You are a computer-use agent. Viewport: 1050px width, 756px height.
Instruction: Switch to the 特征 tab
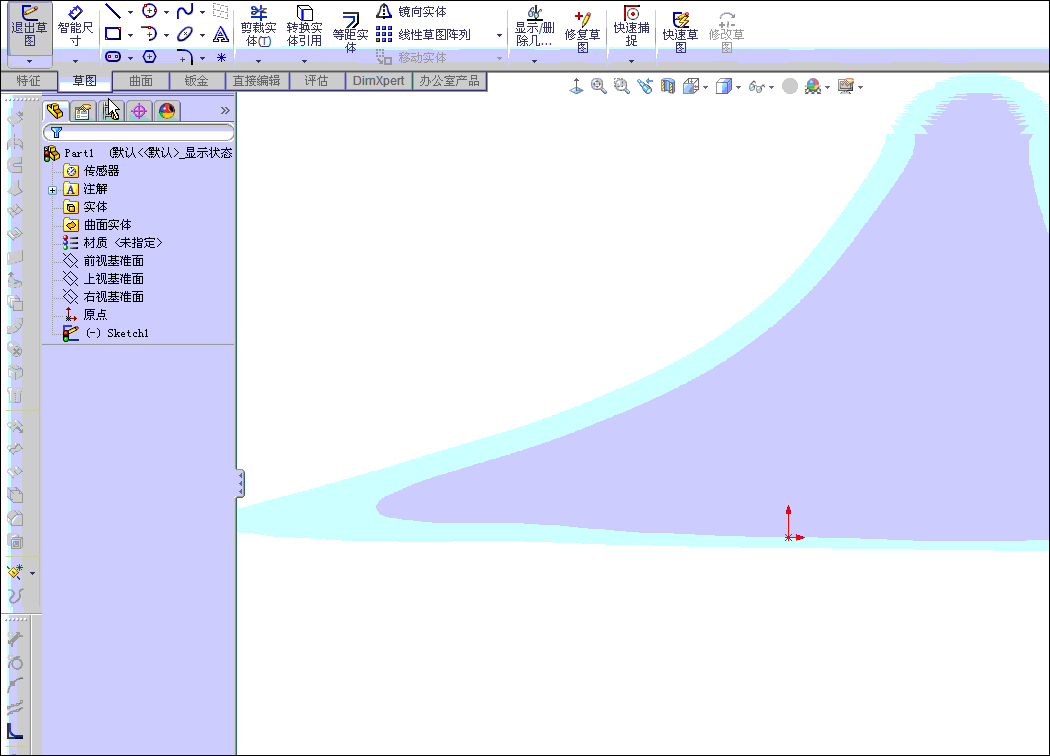(x=29, y=81)
